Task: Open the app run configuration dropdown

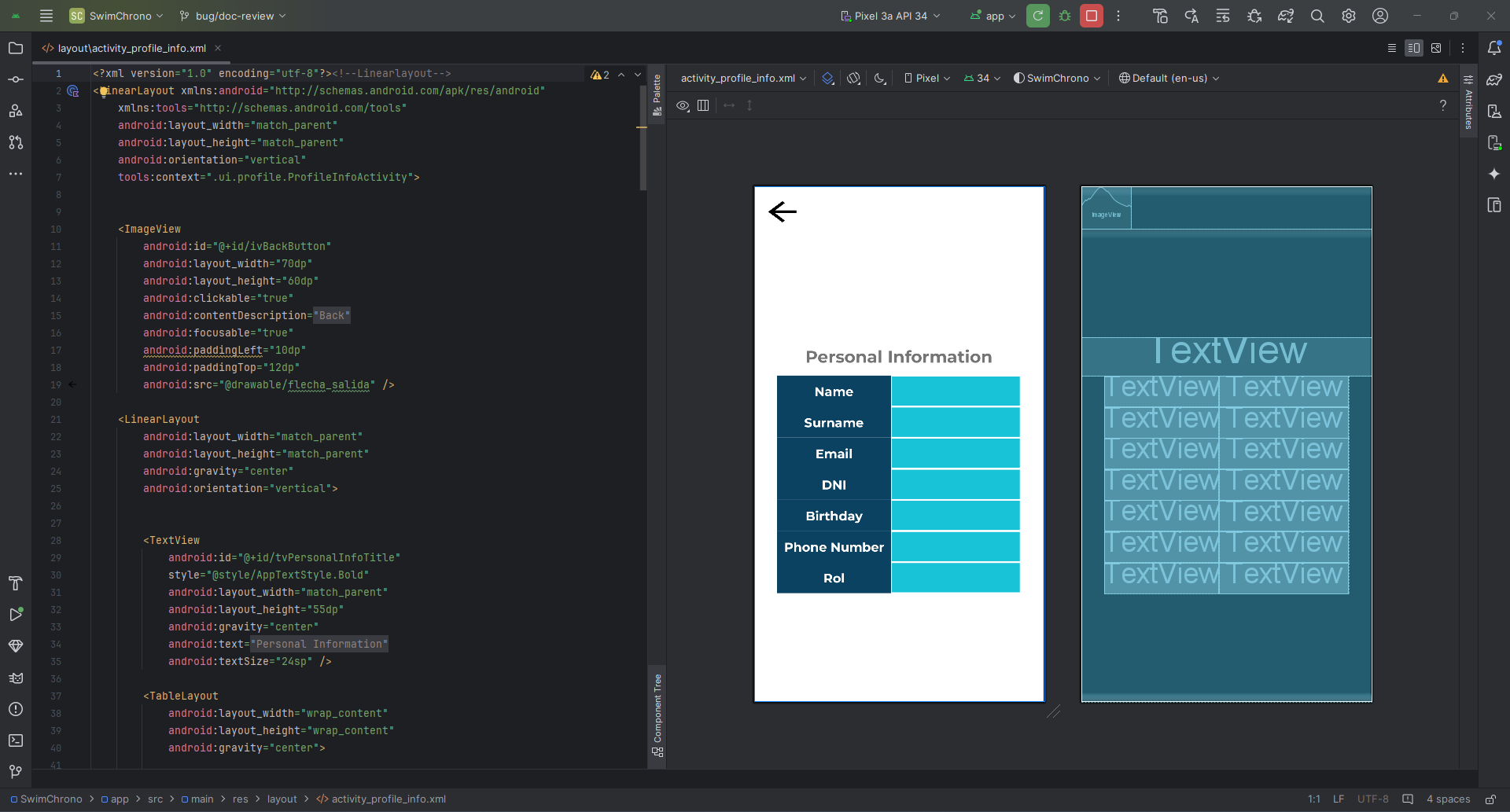Action: [993, 16]
